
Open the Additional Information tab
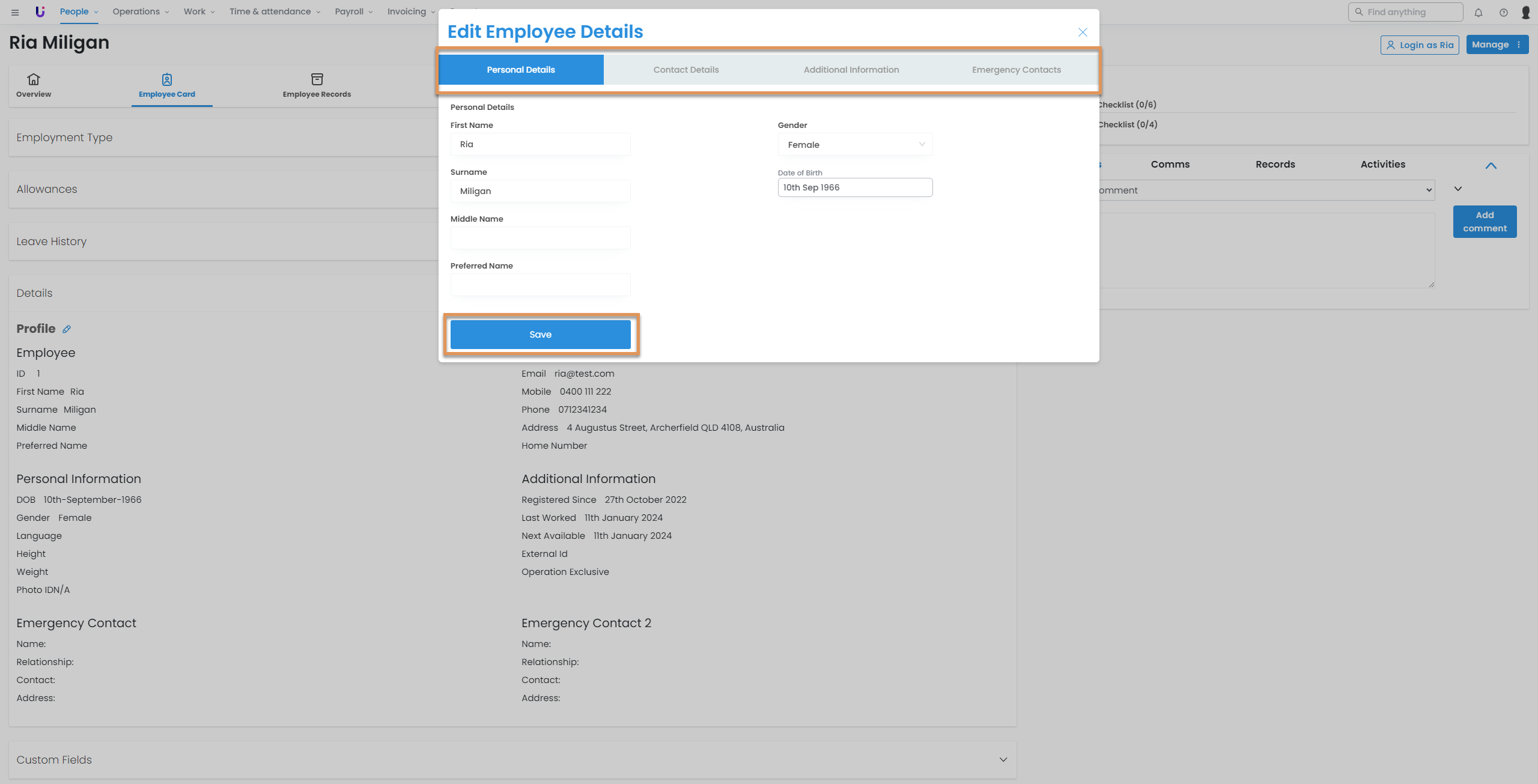tap(851, 70)
